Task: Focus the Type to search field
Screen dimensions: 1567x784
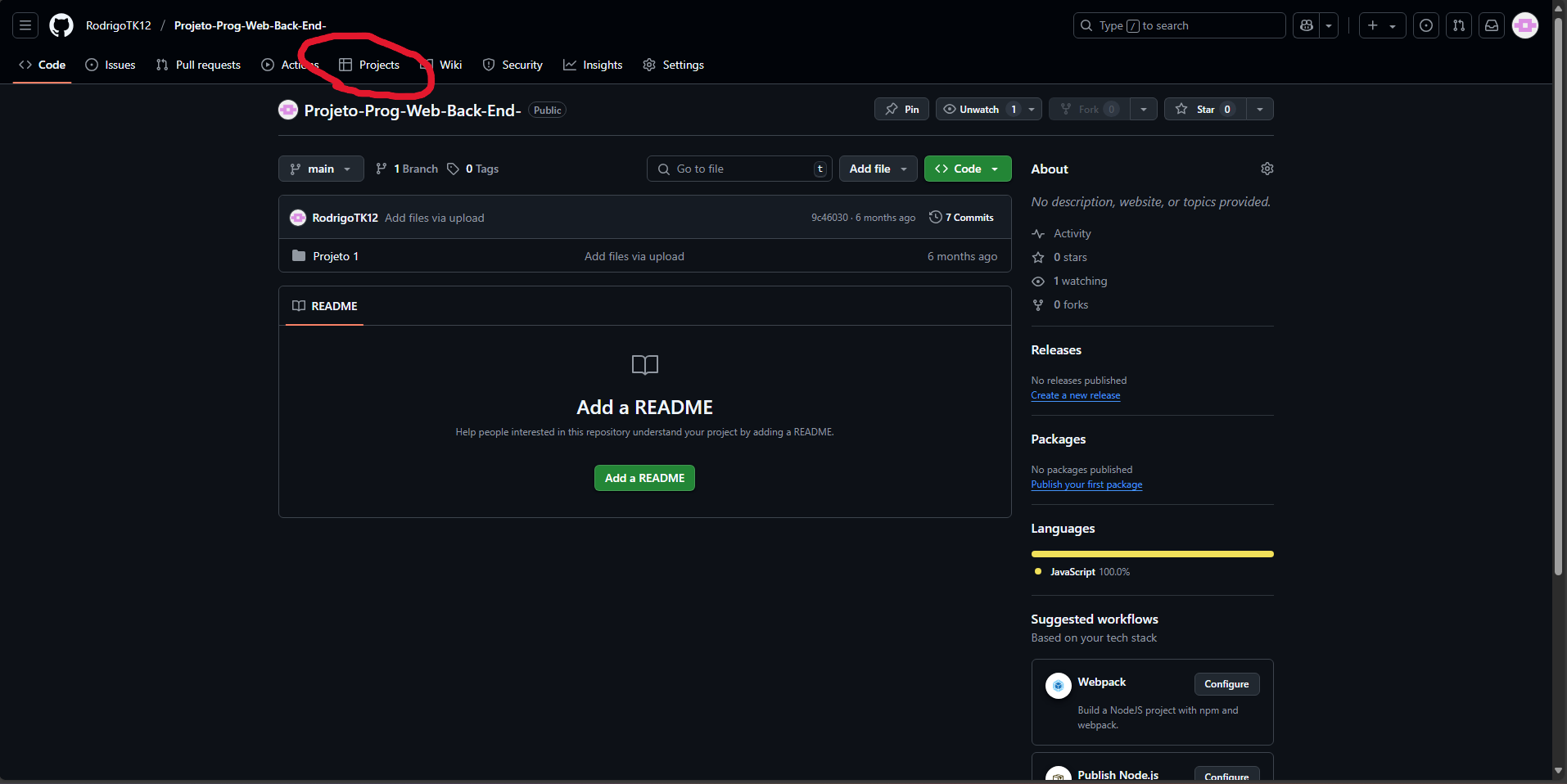Action: coord(1179,25)
